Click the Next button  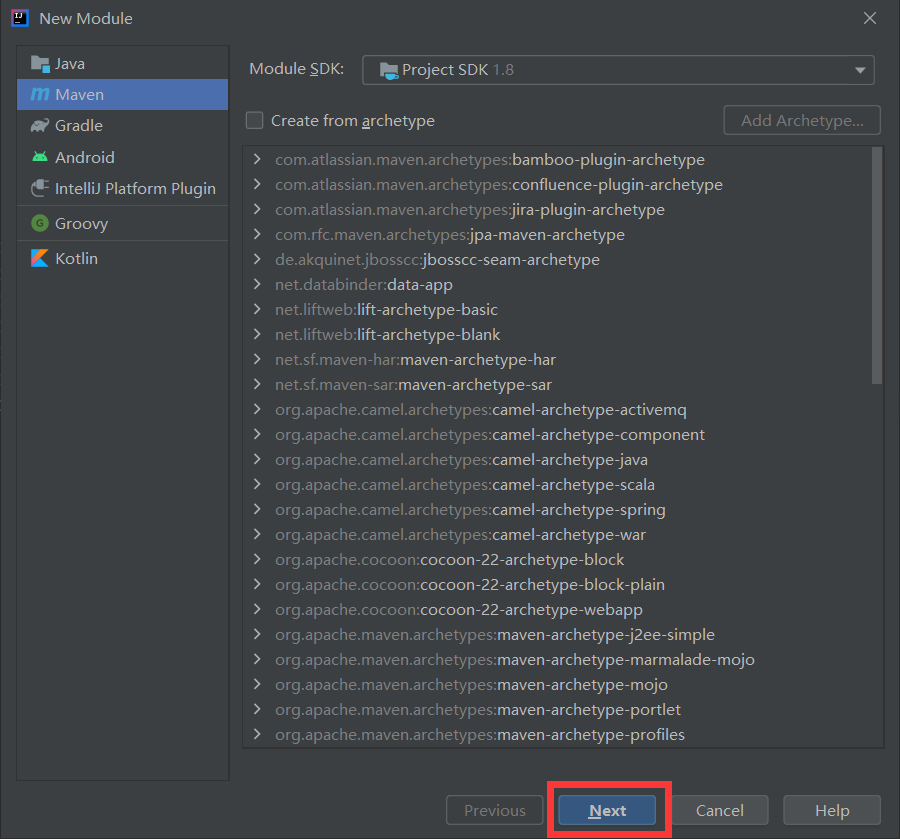tap(607, 810)
